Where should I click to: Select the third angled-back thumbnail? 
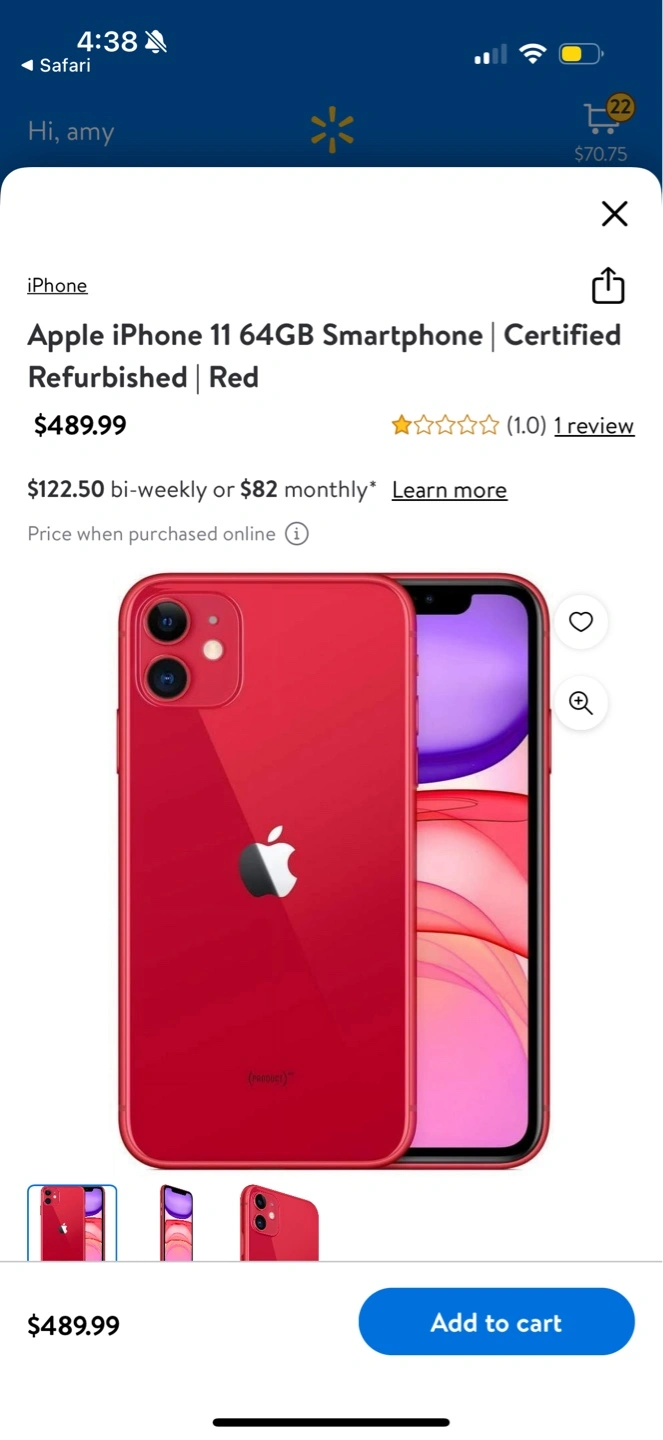point(279,1223)
